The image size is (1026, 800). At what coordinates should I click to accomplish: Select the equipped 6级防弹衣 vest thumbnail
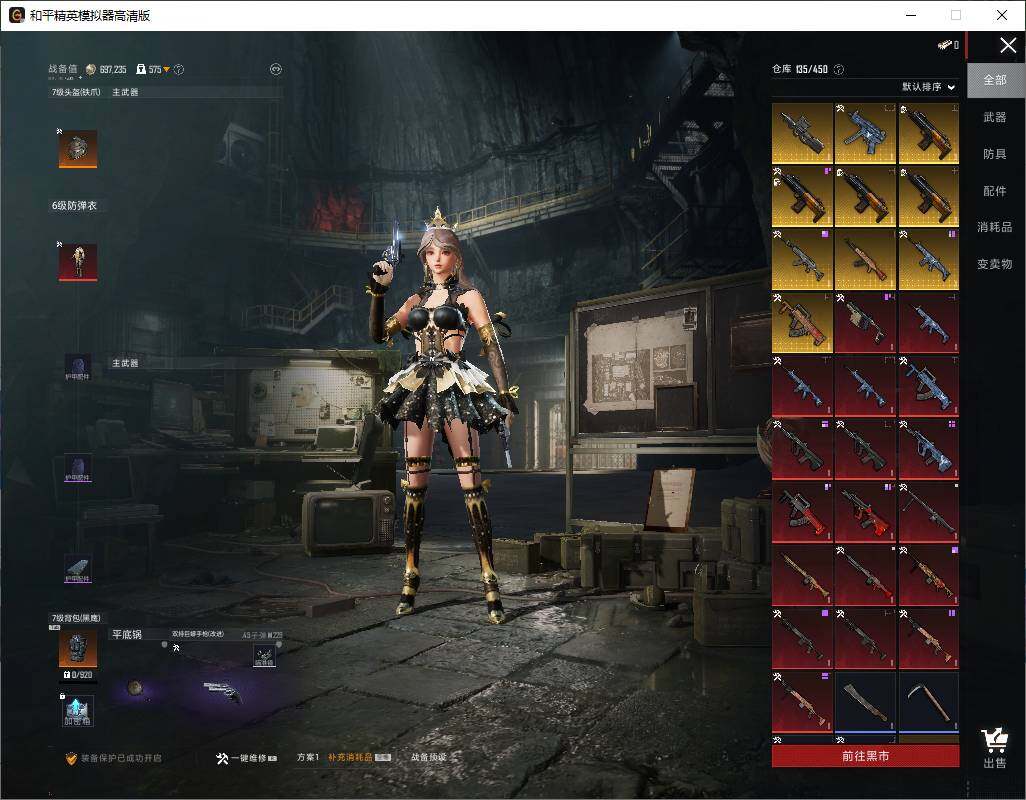[78, 262]
